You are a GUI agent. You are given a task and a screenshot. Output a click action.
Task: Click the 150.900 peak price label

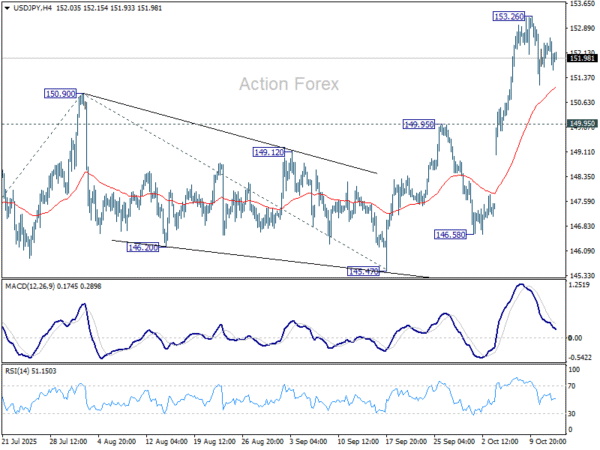click(61, 93)
